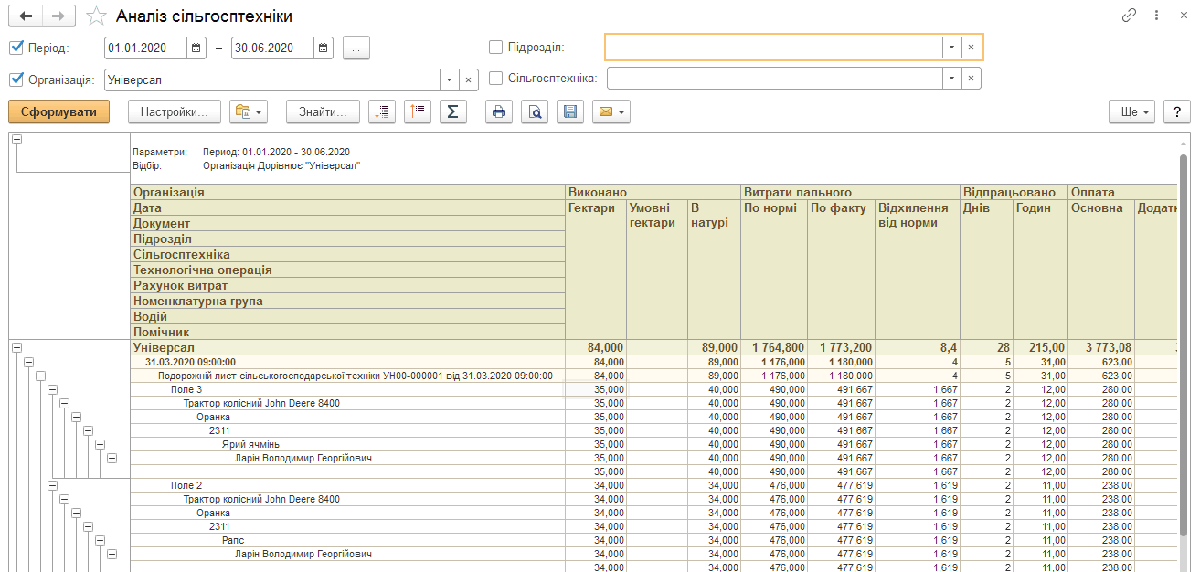Open calendar for end date 30.06.2020

pyautogui.click(x=323, y=47)
